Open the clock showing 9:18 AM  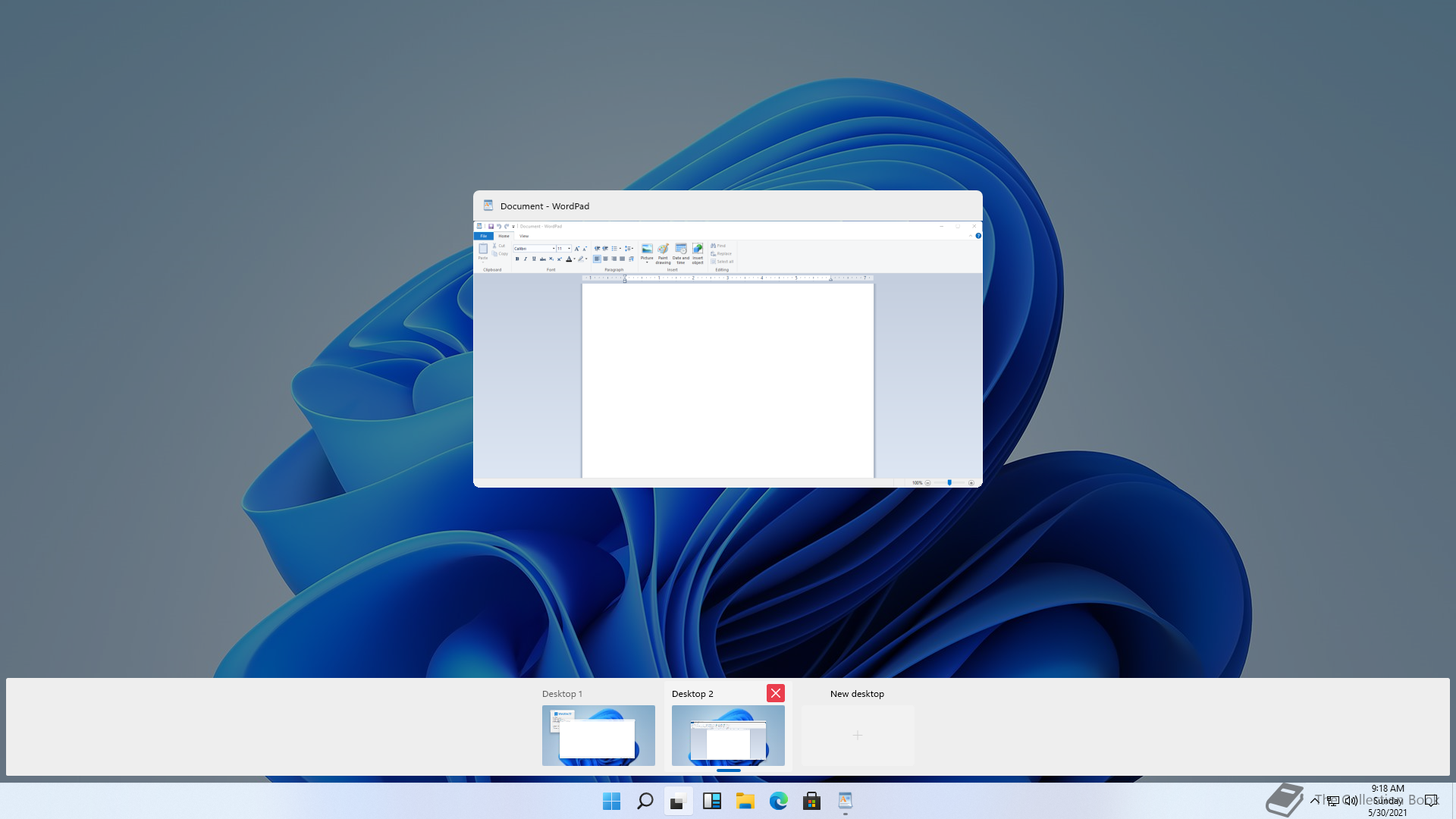(1387, 800)
